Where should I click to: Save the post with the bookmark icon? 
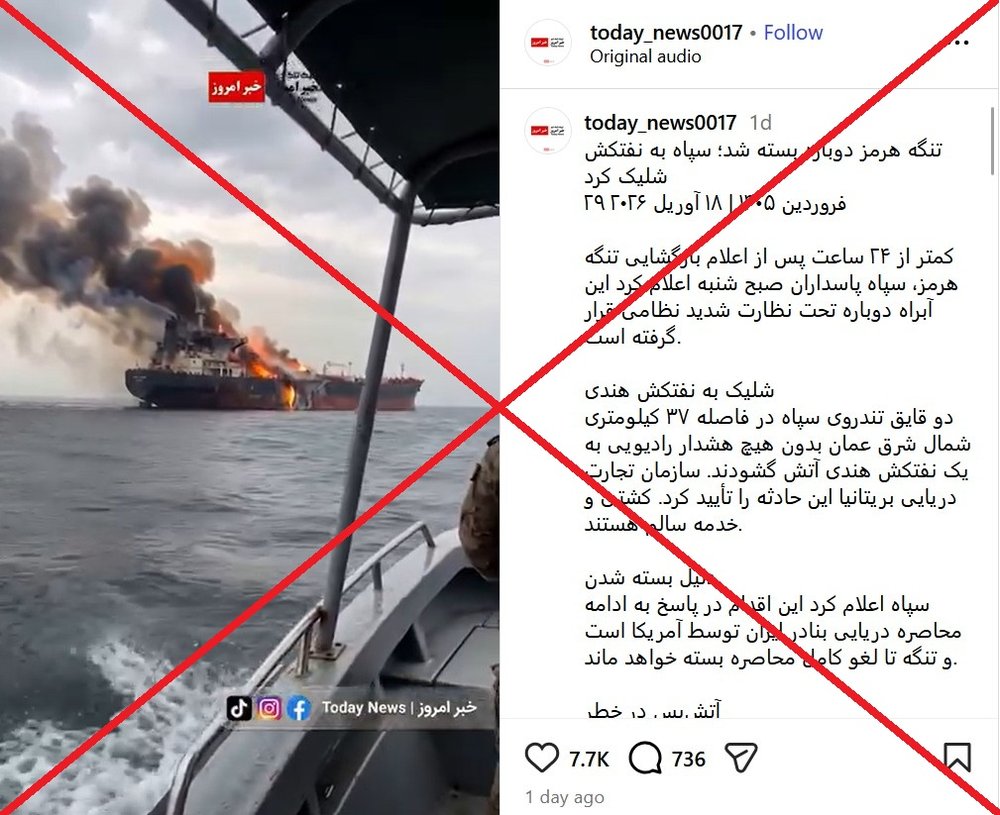pyautogui.click(x=957, y=758)
